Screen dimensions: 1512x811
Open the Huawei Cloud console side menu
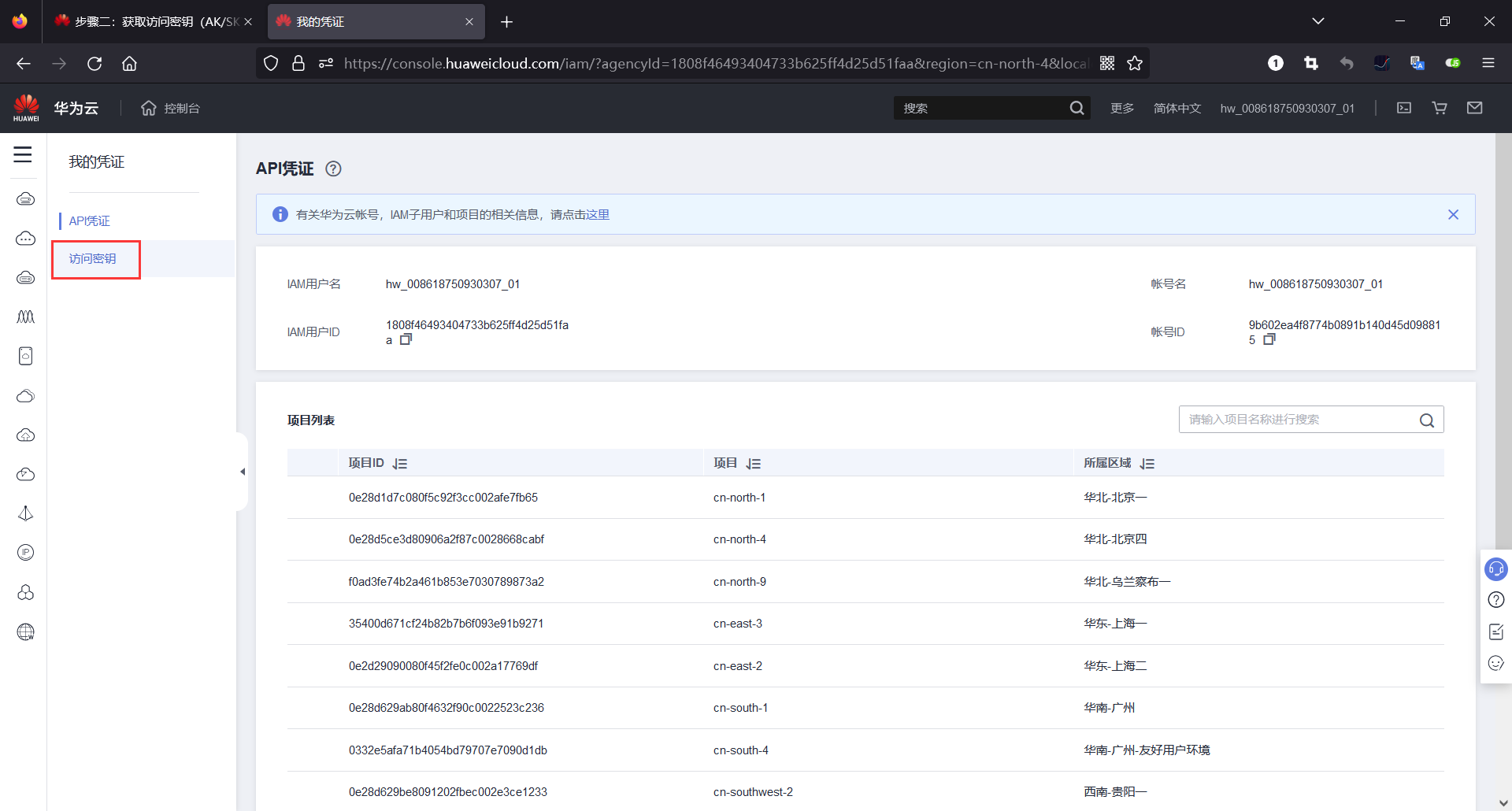tap(23, 154)
